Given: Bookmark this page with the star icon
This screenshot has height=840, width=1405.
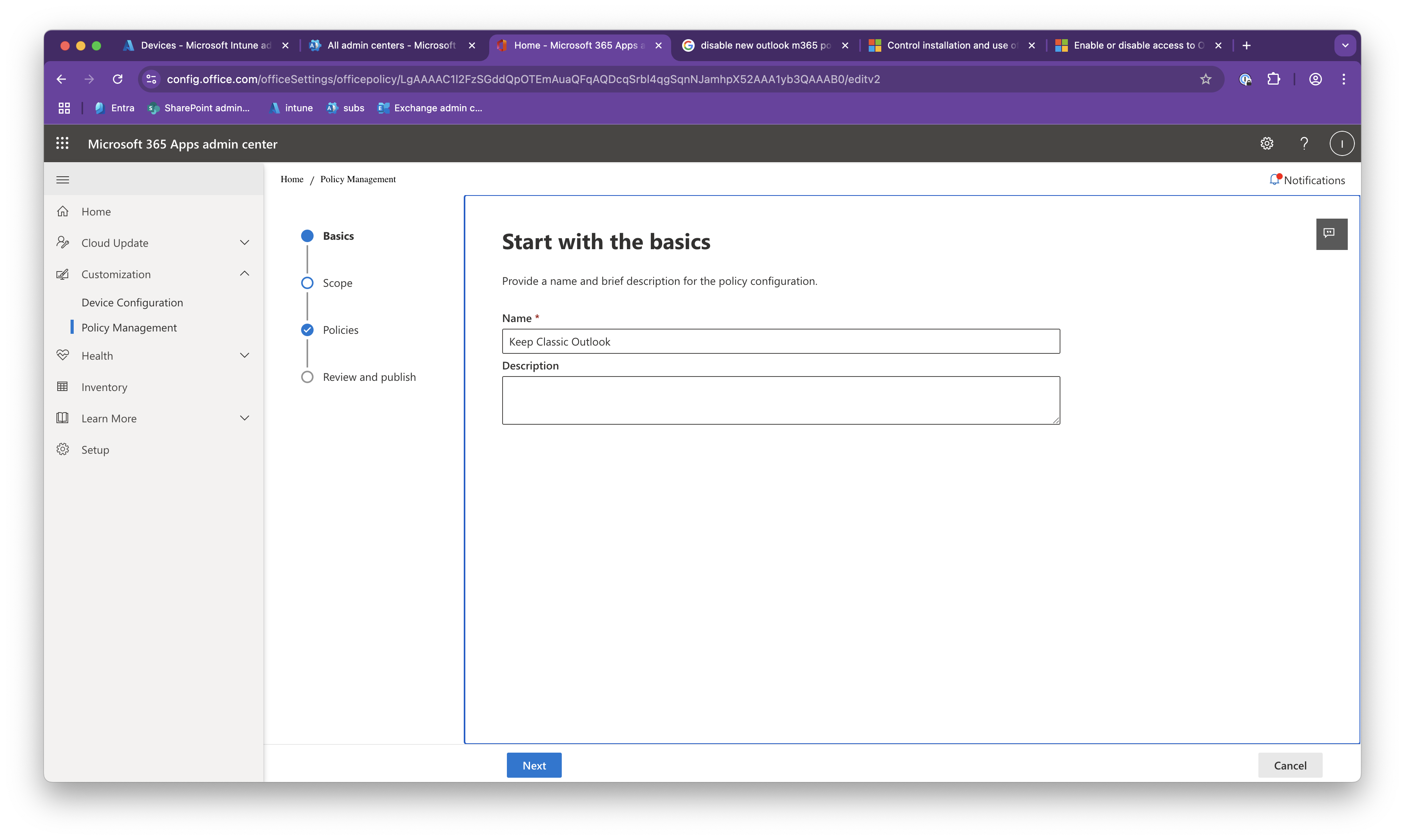Looking at the screenshot, I should pyautogui.click(x=1206, y=79).
